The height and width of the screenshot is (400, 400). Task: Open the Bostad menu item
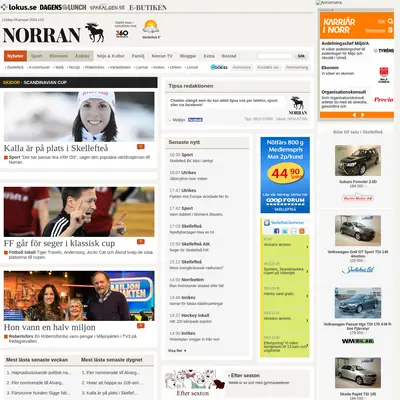tap(229, 56)
